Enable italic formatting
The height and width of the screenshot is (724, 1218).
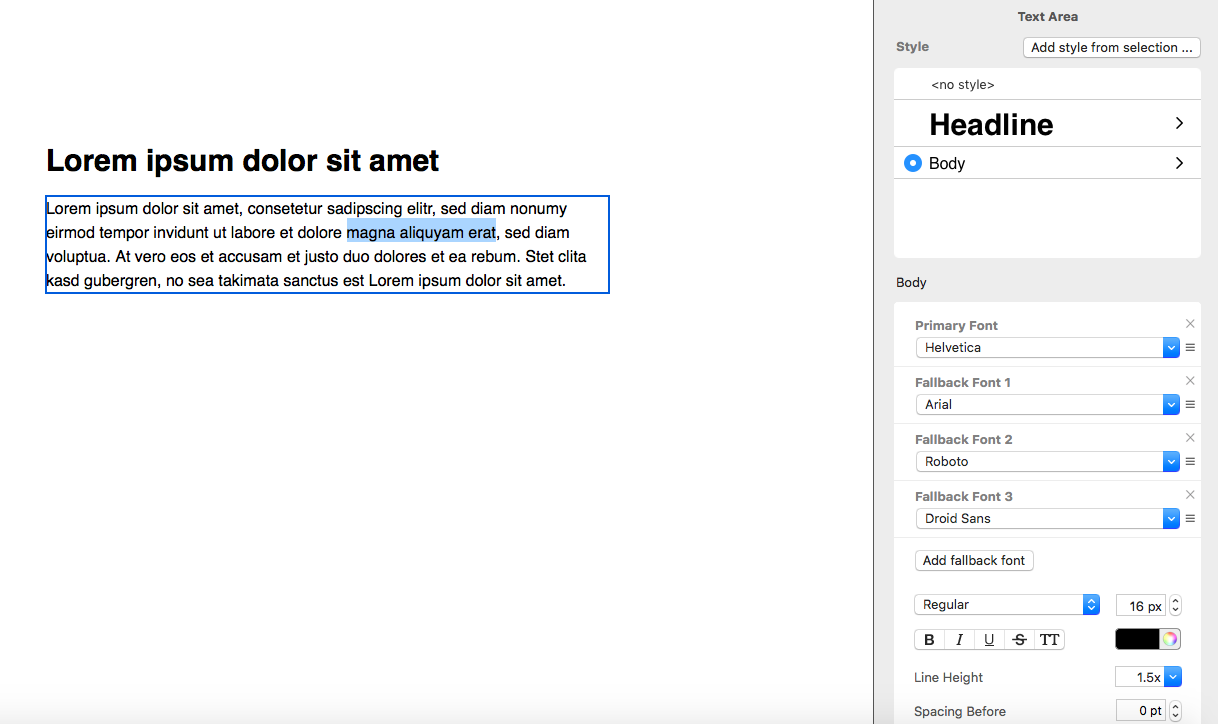959,639
